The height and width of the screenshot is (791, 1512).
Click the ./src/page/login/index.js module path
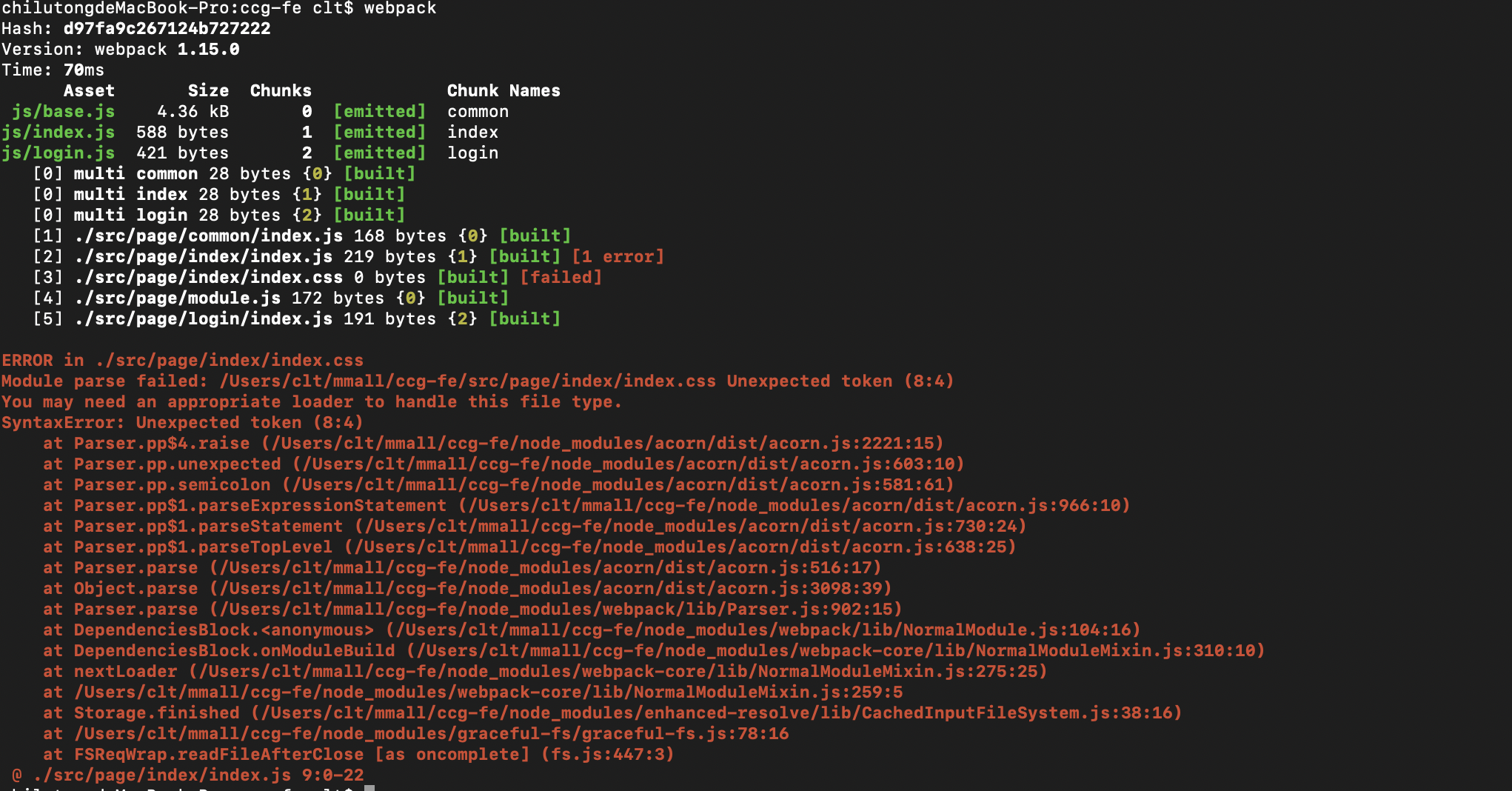coord(203,318)
